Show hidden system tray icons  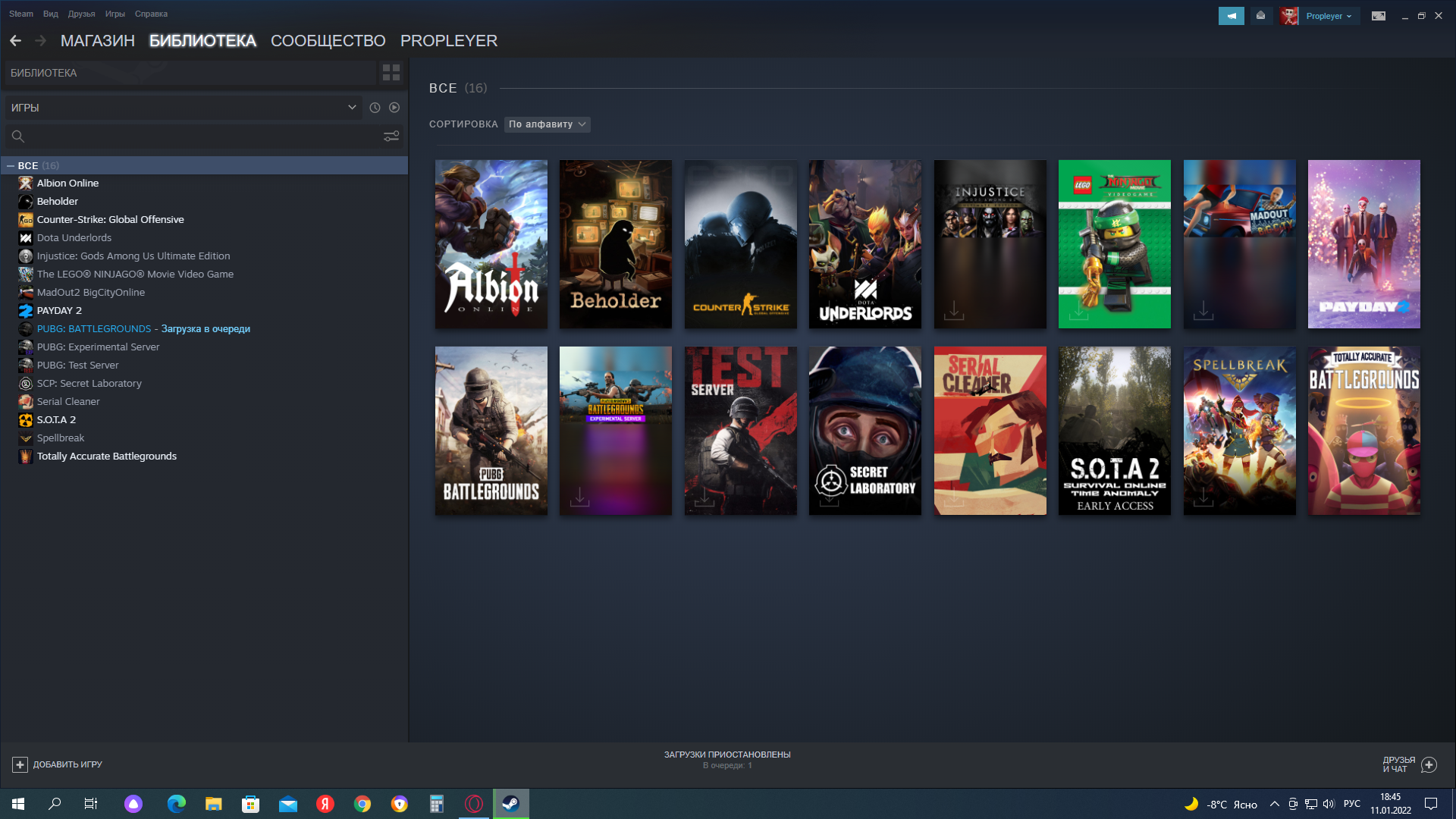tap(1275, 804)
